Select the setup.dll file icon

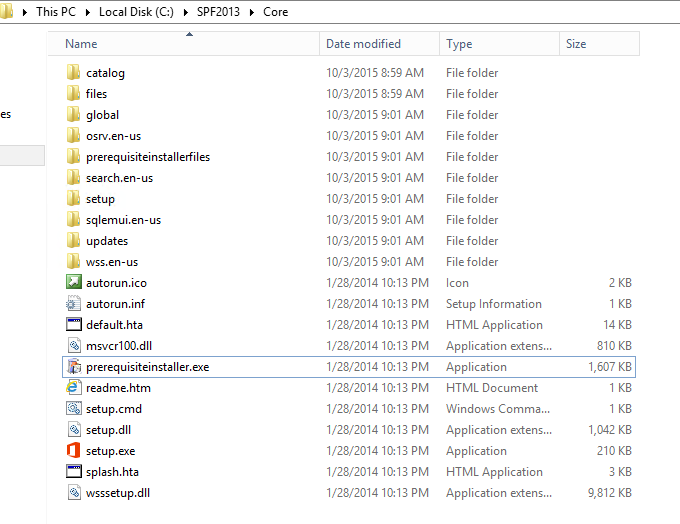tap(74, 429)
